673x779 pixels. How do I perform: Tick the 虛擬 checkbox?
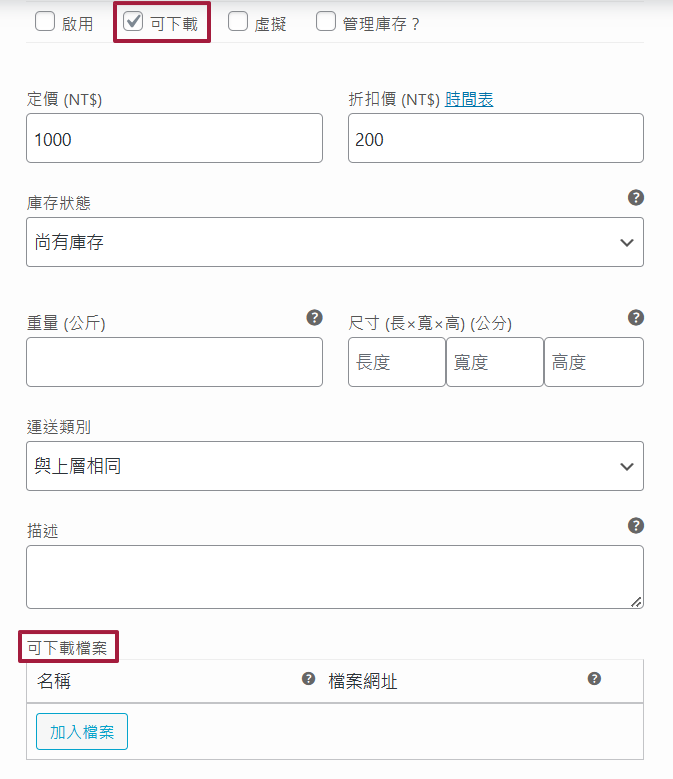click(x=238, y=22)
